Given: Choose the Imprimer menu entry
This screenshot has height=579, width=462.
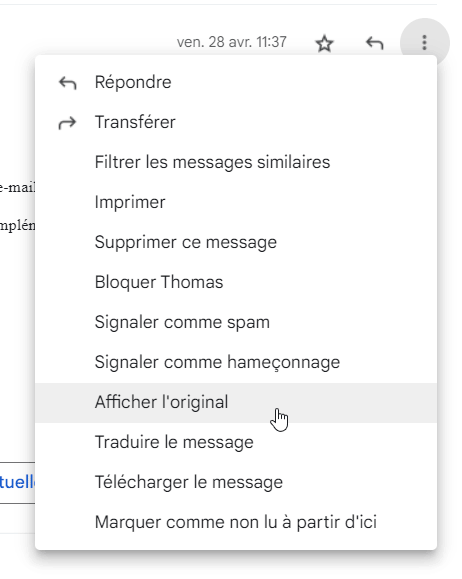Looking at the screenshot, I should click(236, 202).
